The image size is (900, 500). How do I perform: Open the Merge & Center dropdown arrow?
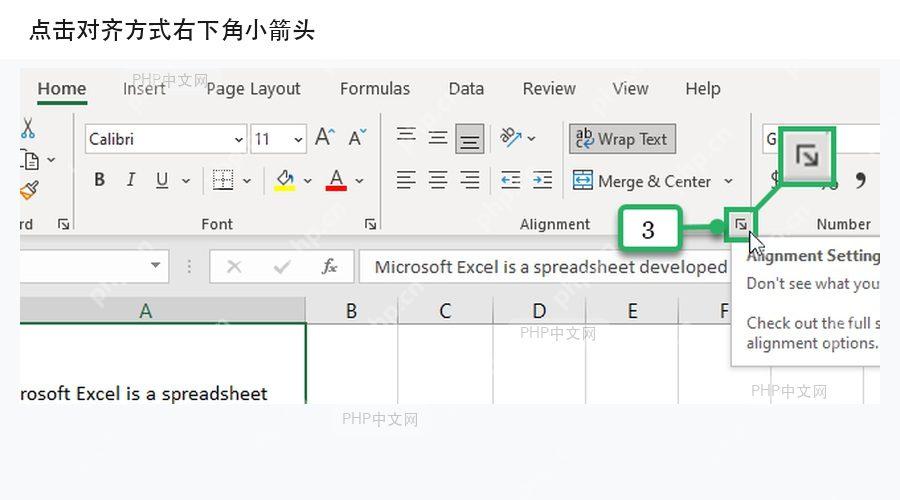tap(728, 181)
